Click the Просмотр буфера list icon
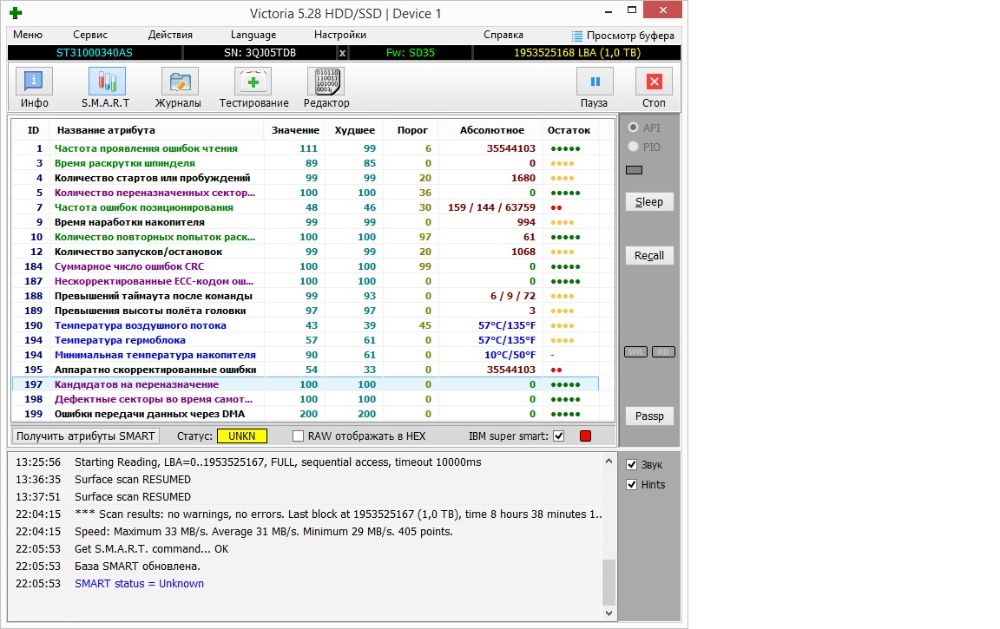 (577, 36)
